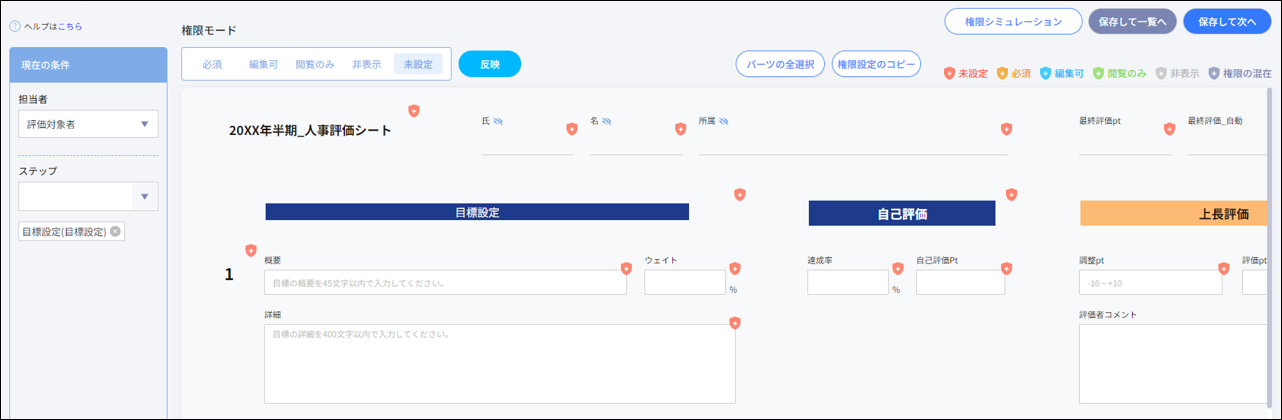Viewport: 1282px width, 420px height.
Task: Click permission shield icon for 名 field
Action: click(681, 129)
